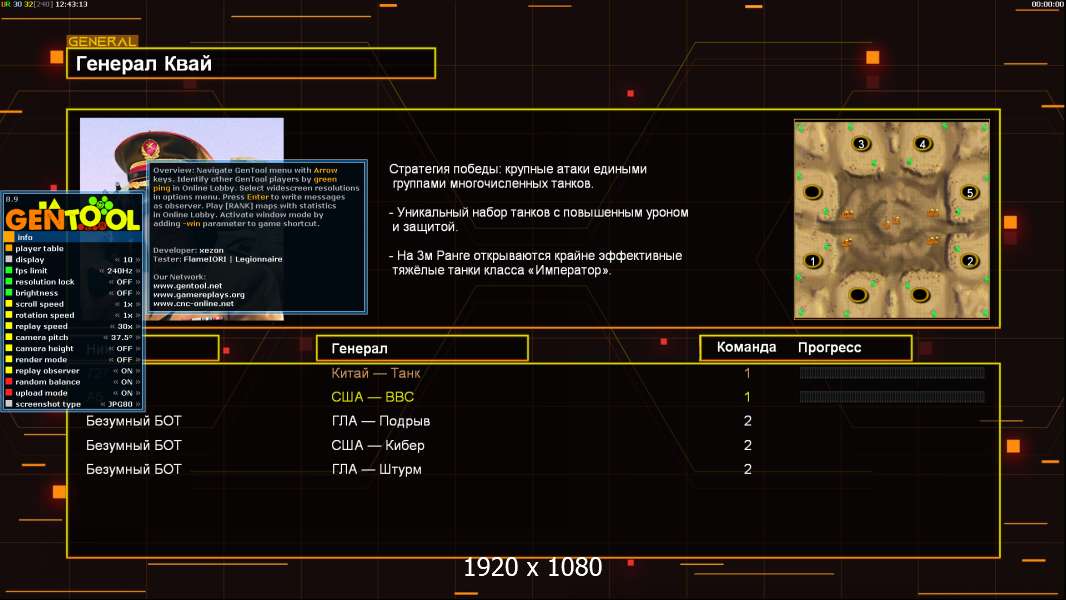The width and height of the screenshot is (1066, 600).
Task: Click the grey square beside display
Action: (x=9, y=260)
